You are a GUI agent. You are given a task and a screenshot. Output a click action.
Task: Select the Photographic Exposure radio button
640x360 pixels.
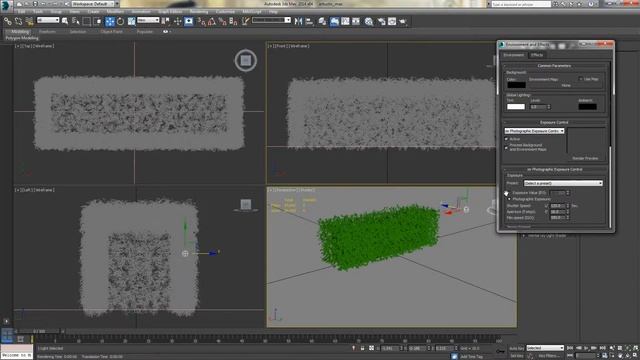point(509,199)
